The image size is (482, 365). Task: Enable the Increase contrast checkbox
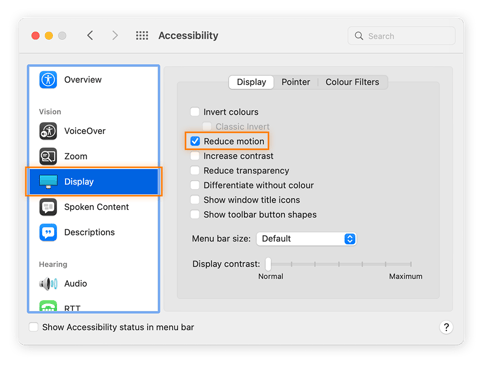point(195,156)
